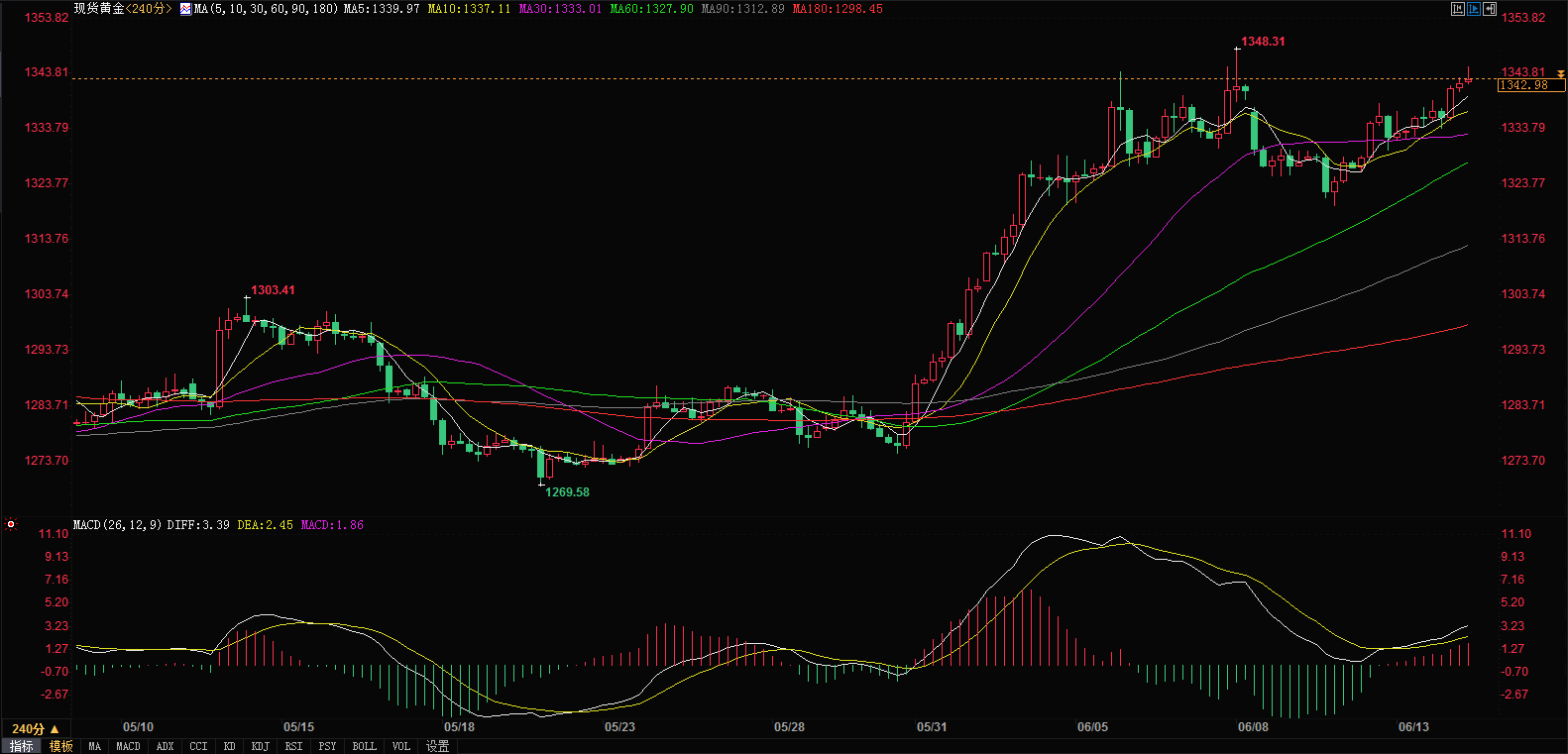Select the VOL indicator tab
1568x754 pixels.
401,746
